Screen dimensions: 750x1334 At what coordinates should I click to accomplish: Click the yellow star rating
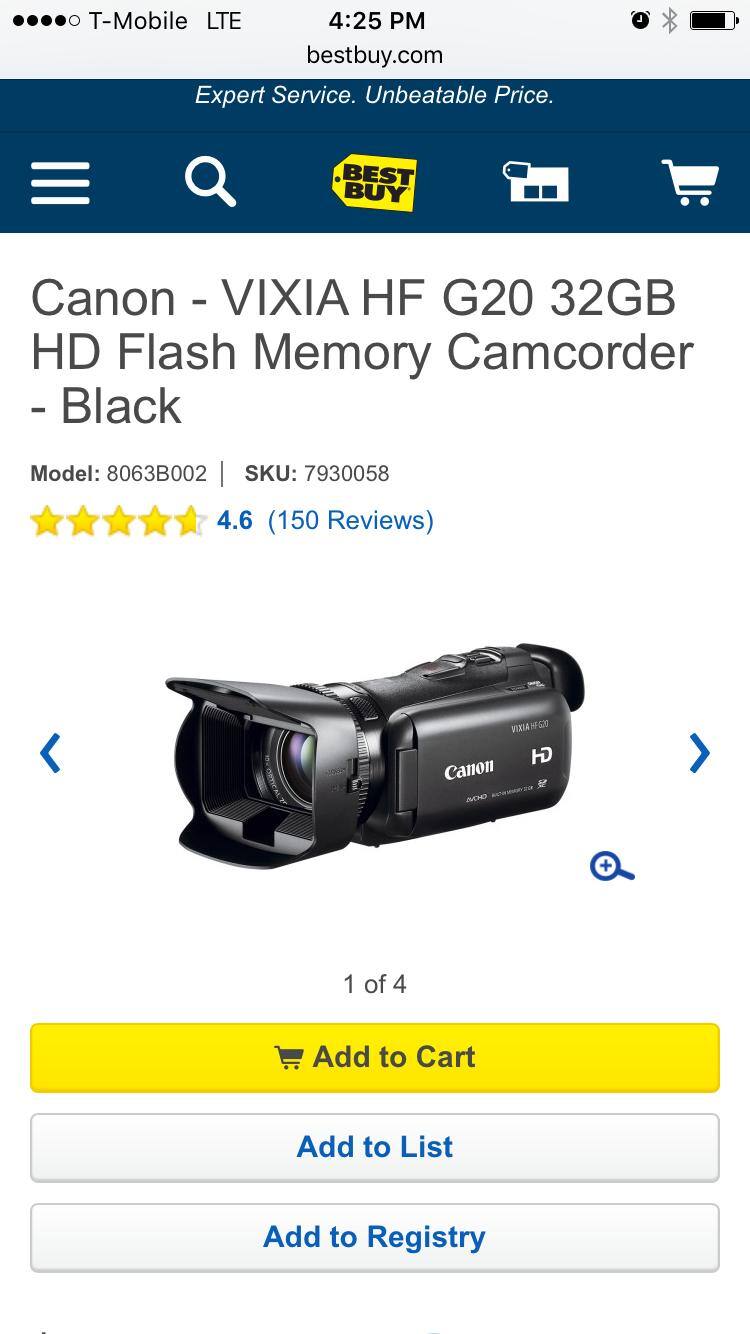(x=118, y=521)
